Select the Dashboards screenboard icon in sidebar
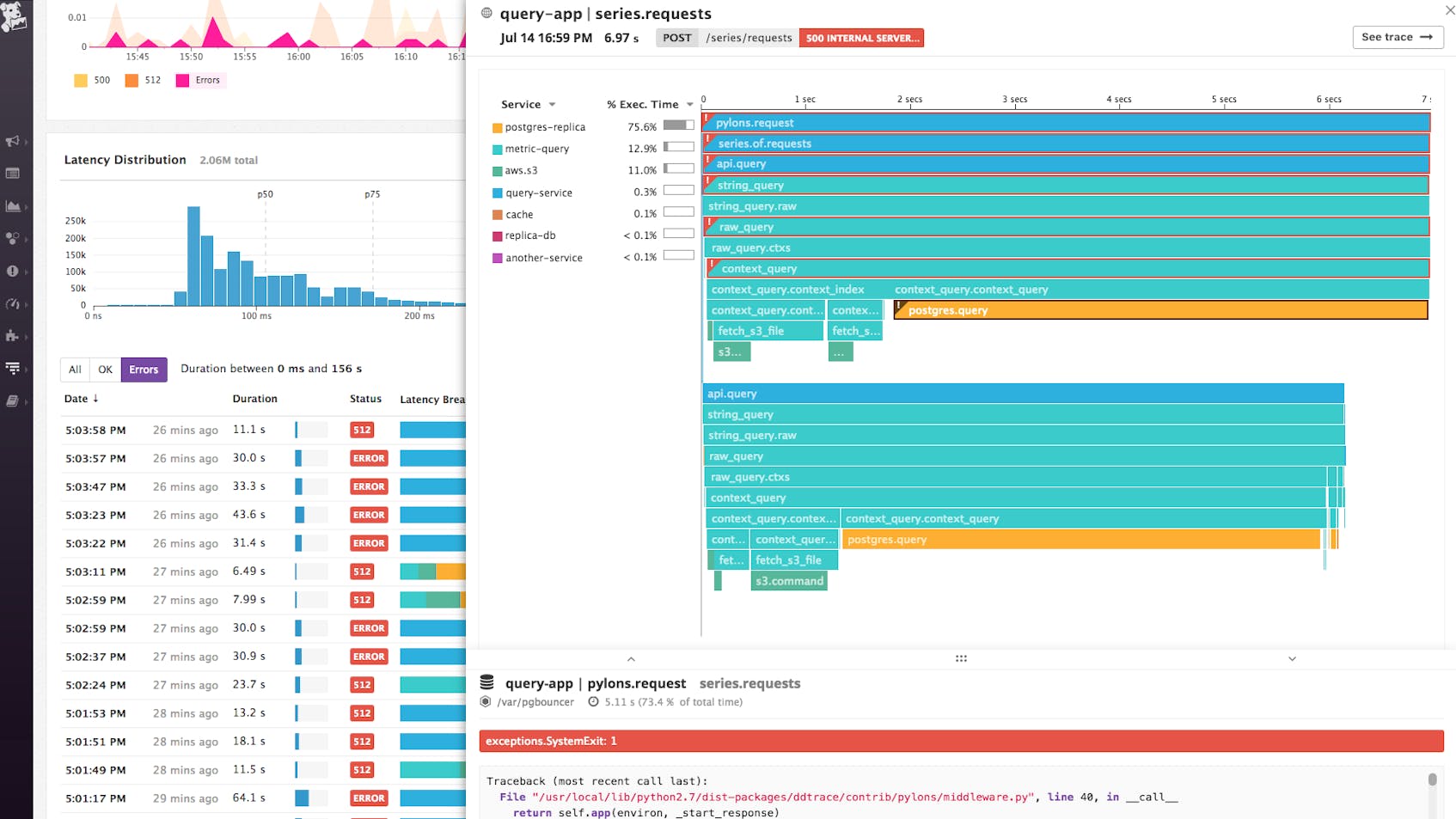The width and height of the screenshot is (1456, 819). pos(15,173)
